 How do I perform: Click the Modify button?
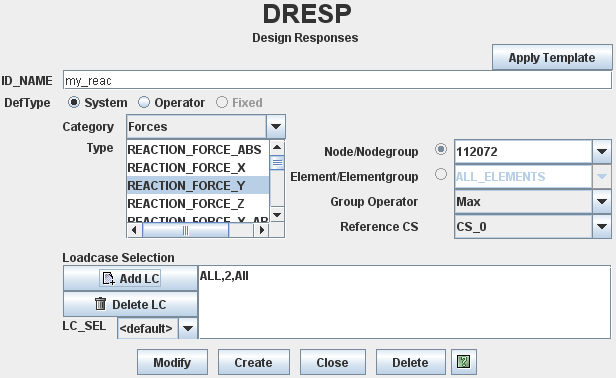tap(172, 362)
